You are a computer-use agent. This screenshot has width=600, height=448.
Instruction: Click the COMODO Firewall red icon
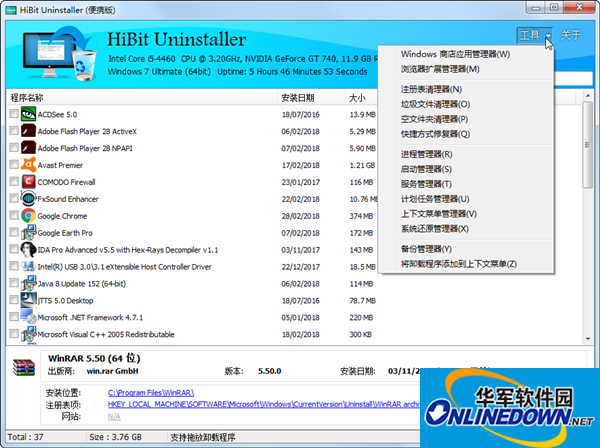point(28,182)
